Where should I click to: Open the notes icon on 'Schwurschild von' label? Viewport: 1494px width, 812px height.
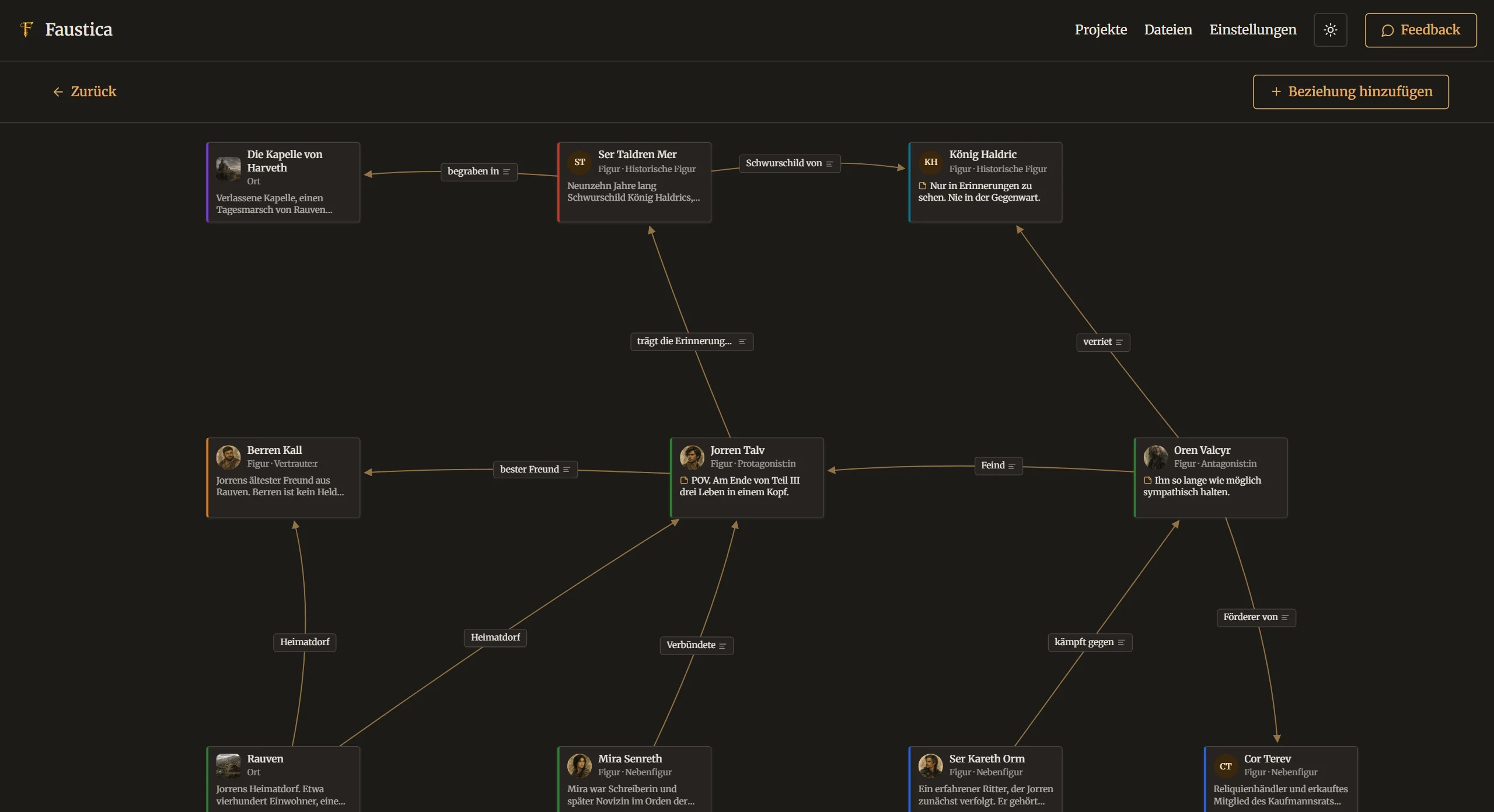coord(829,164)
